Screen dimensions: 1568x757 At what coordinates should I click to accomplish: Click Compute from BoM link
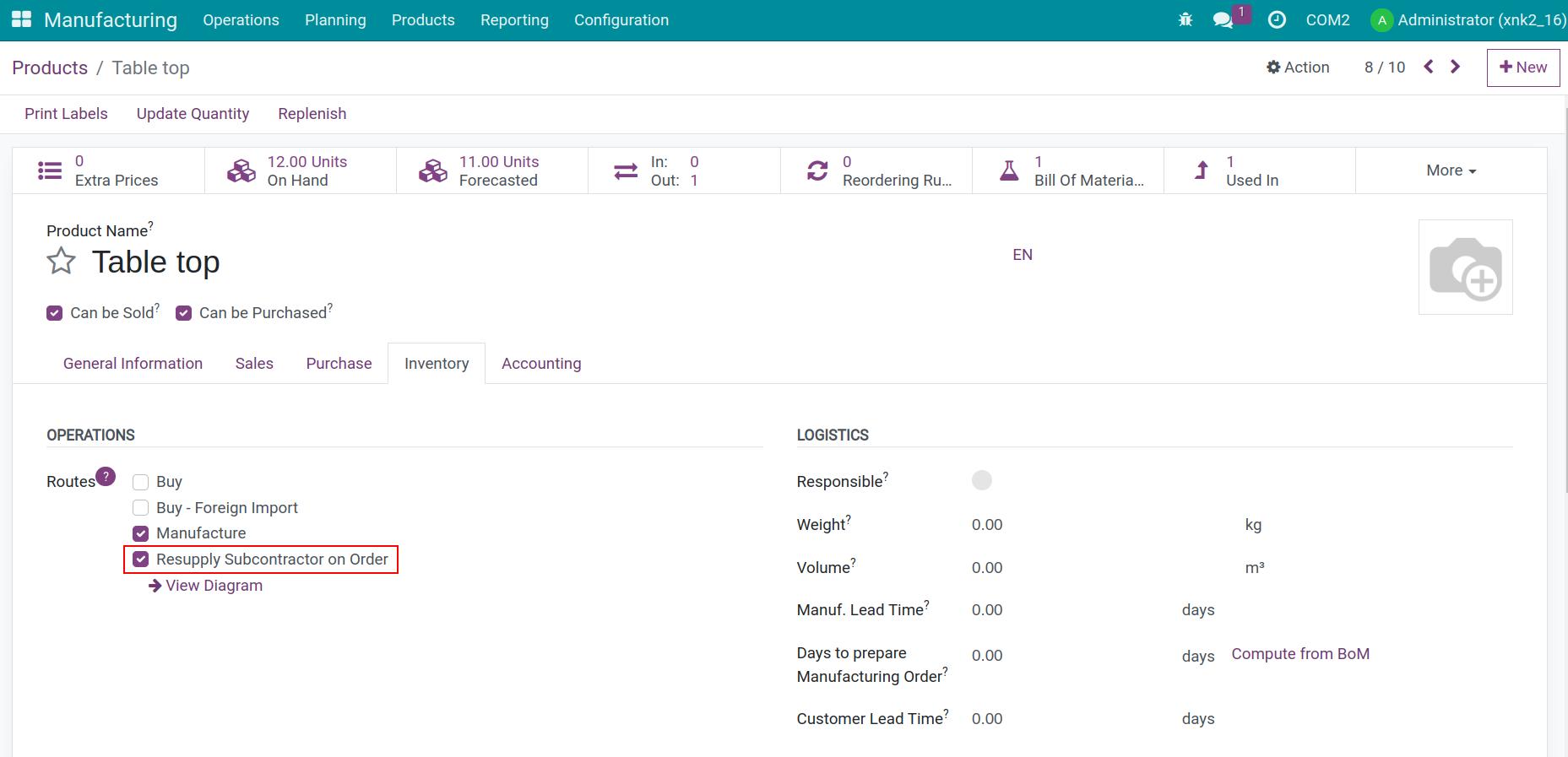pos(1300,654)
